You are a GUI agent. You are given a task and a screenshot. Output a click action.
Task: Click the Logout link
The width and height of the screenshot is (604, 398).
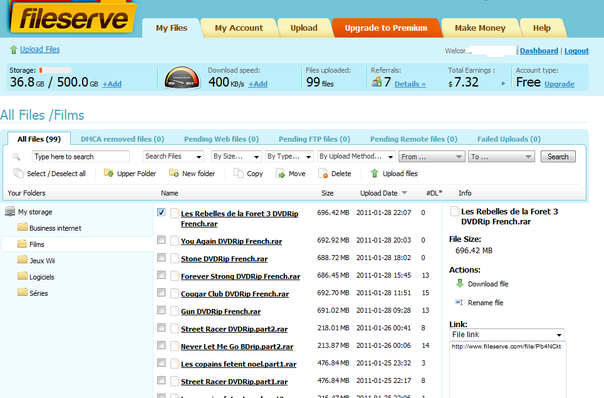coord(577,51)
